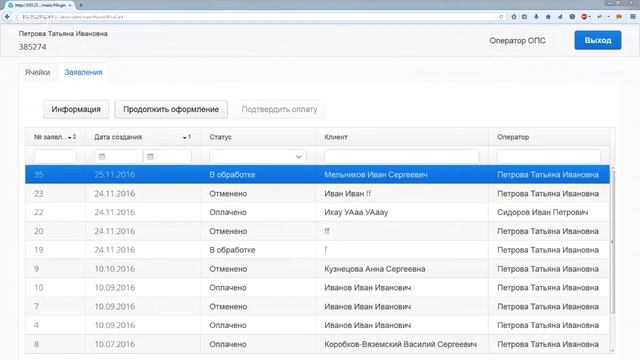The width and height of the screenshot is (640, 360).
Task: Click the Подтвердить оплату button
Action: click(279, 109)
